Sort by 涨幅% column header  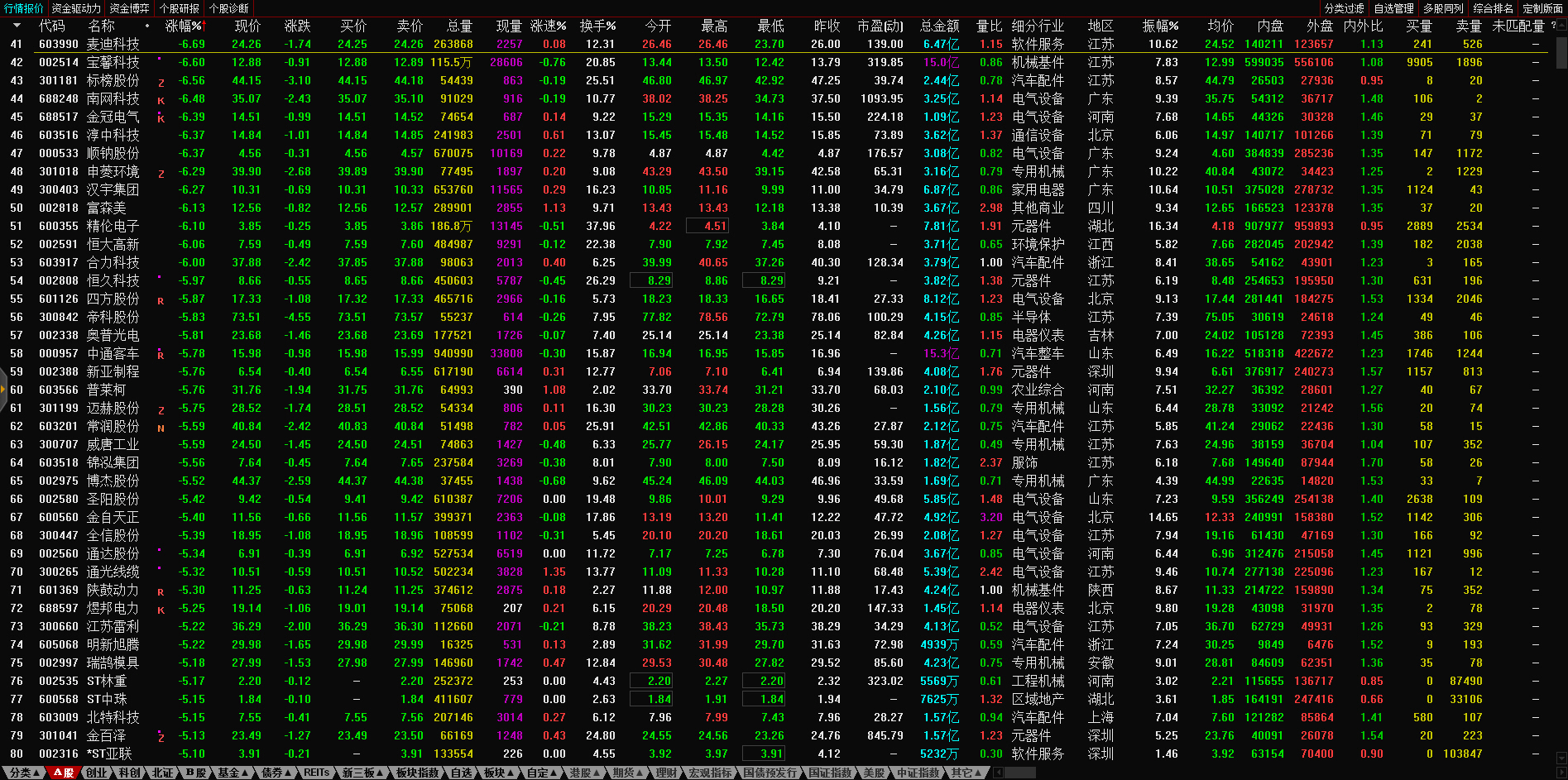tap(184, 26)
